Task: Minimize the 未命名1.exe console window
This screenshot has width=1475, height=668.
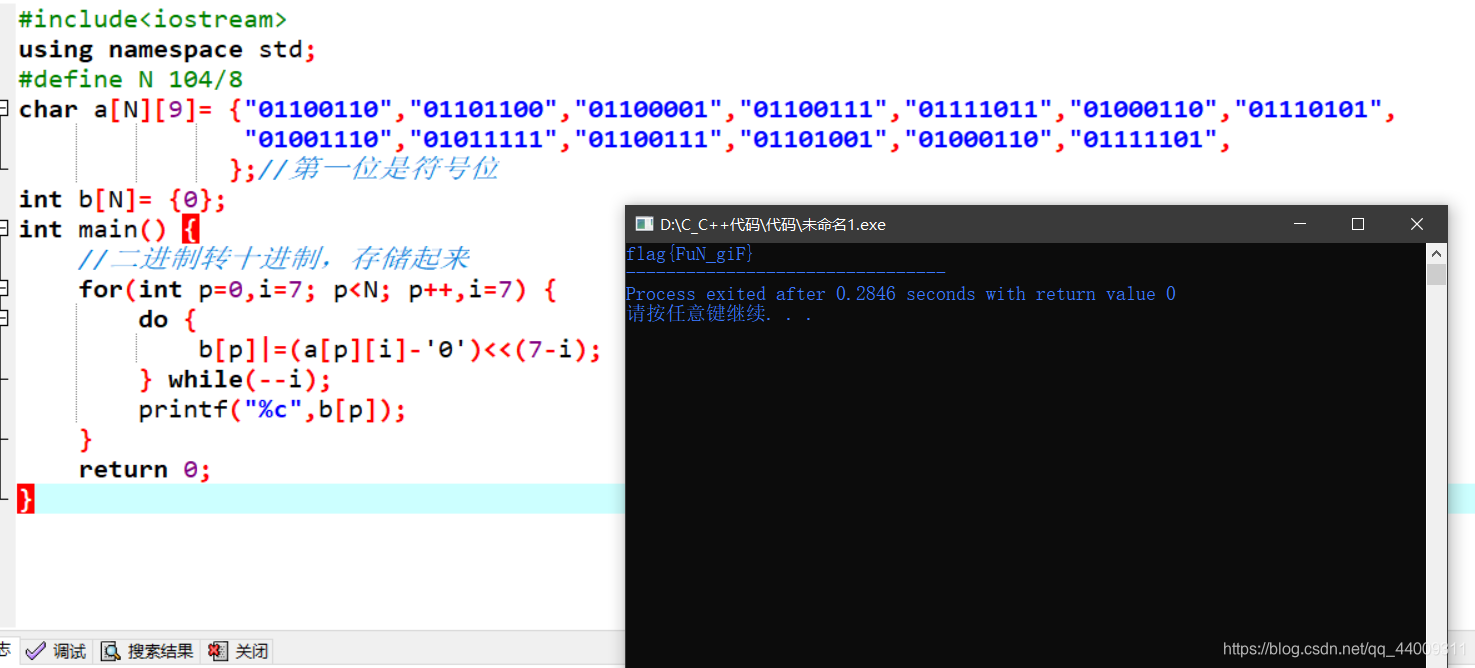Action: click(1298, 224)
